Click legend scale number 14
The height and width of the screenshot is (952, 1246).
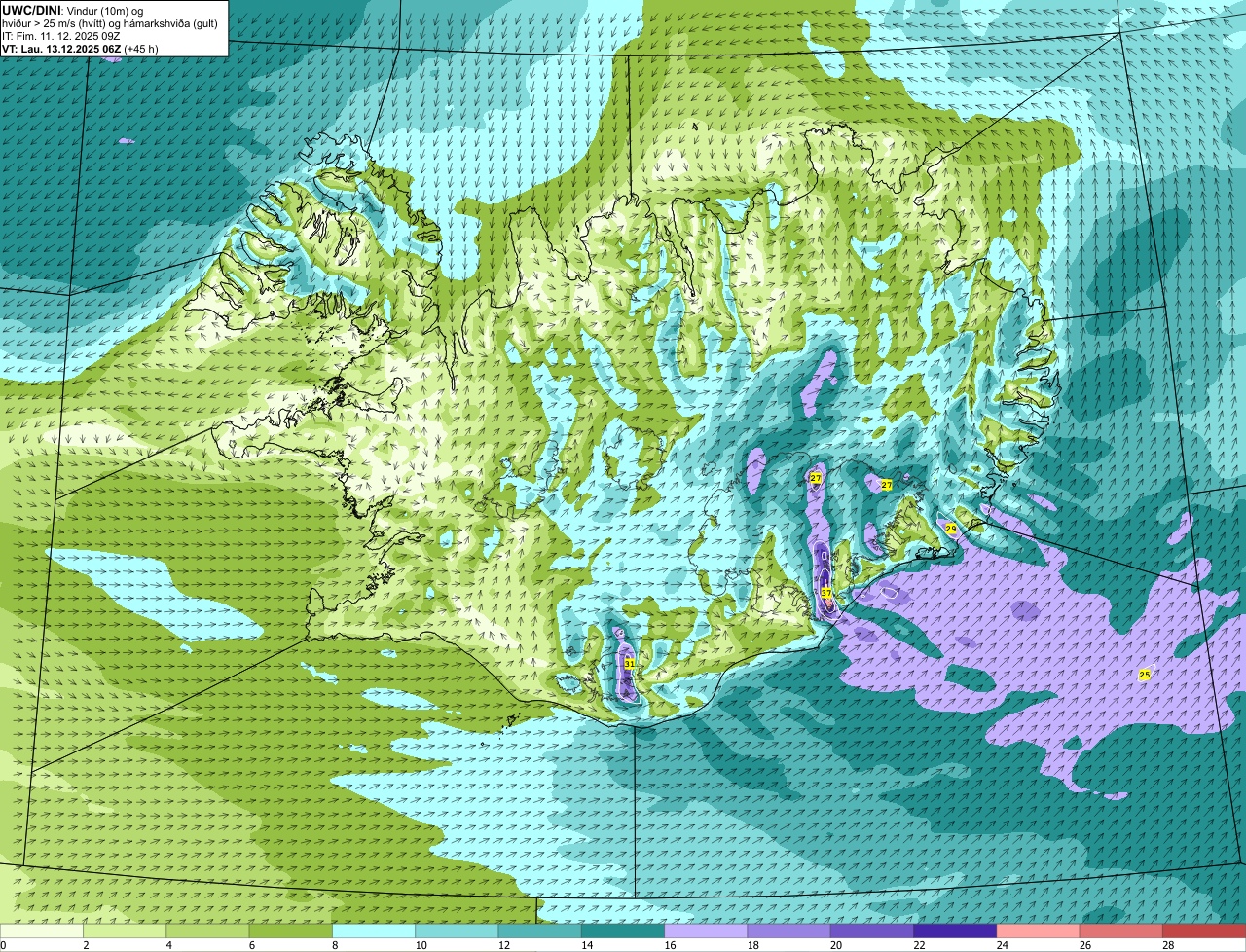pyautogui.click(x=587, y=945)
